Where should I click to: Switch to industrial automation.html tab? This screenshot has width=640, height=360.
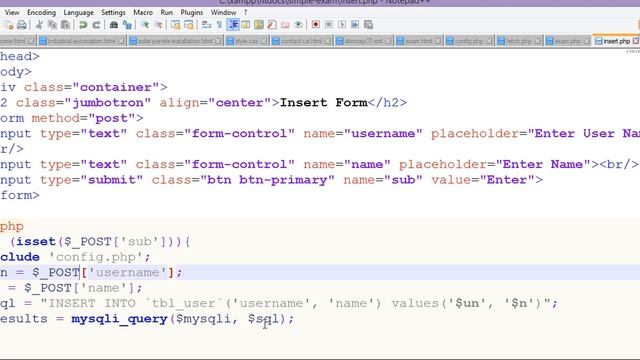tap(81, 41)
